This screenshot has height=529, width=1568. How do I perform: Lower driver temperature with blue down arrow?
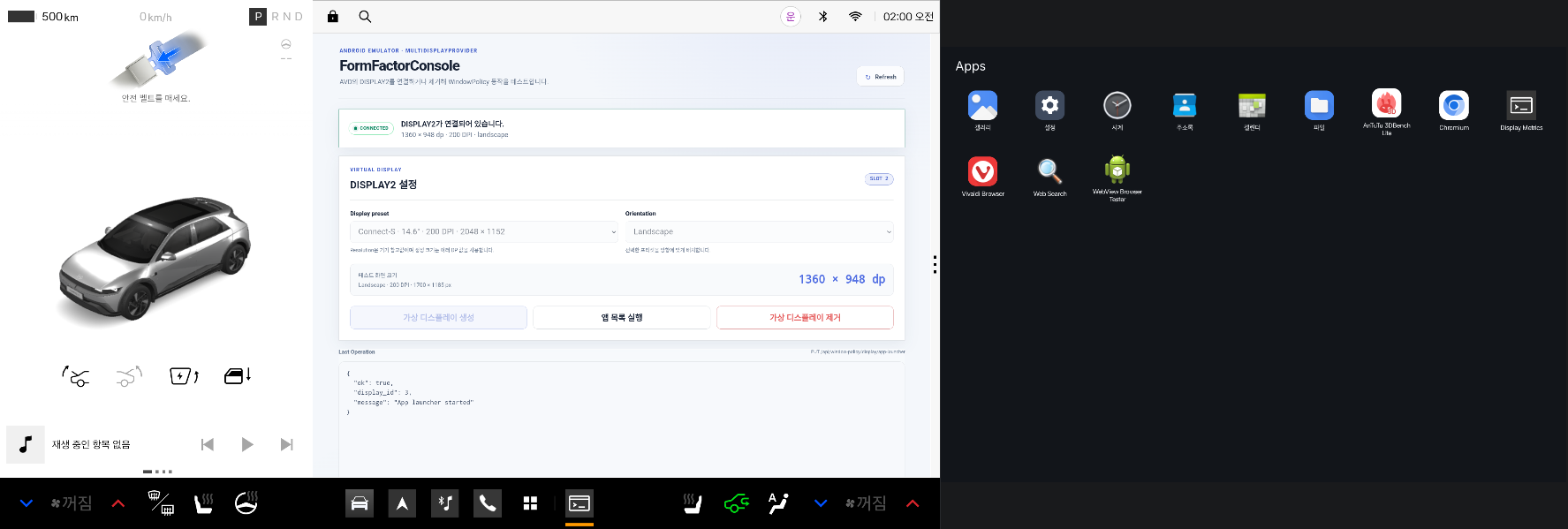pos(27,503)
